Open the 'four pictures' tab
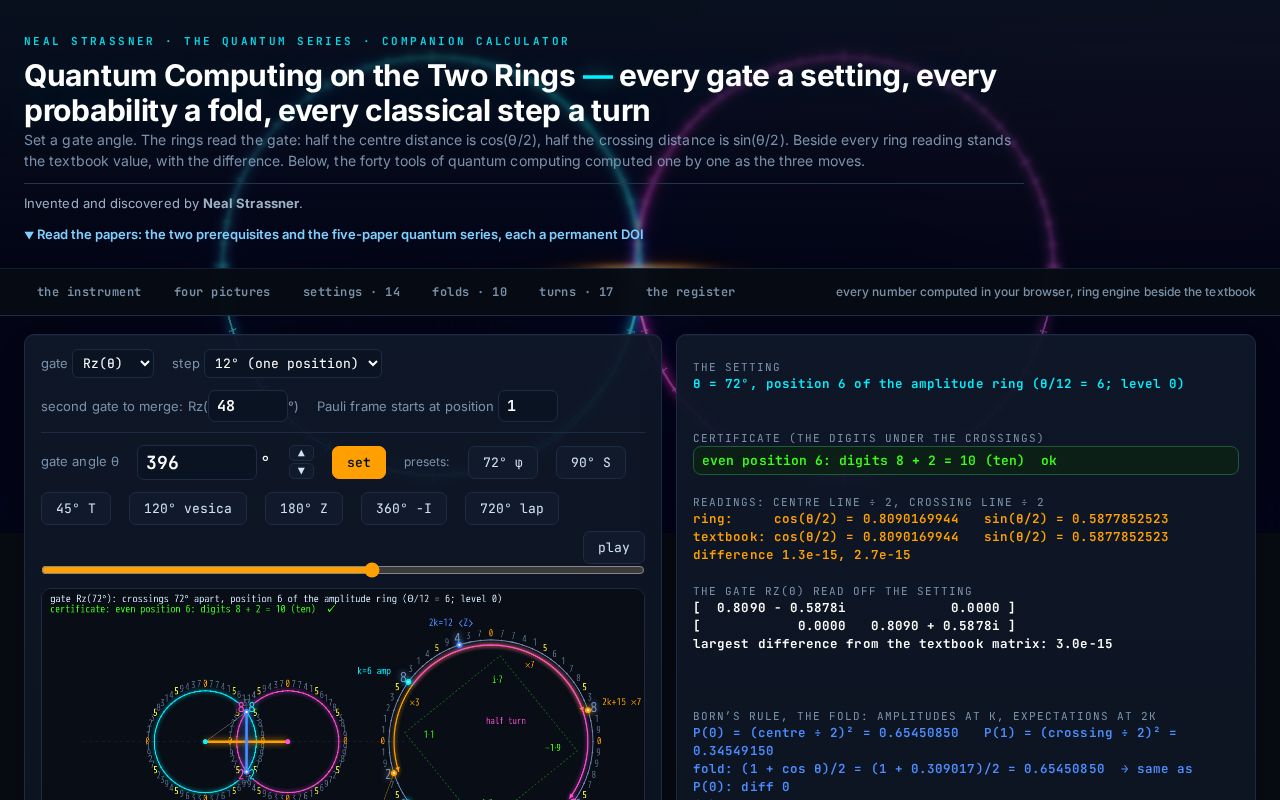This screenshot has width=1280, height=800. (x=222, y=292)
